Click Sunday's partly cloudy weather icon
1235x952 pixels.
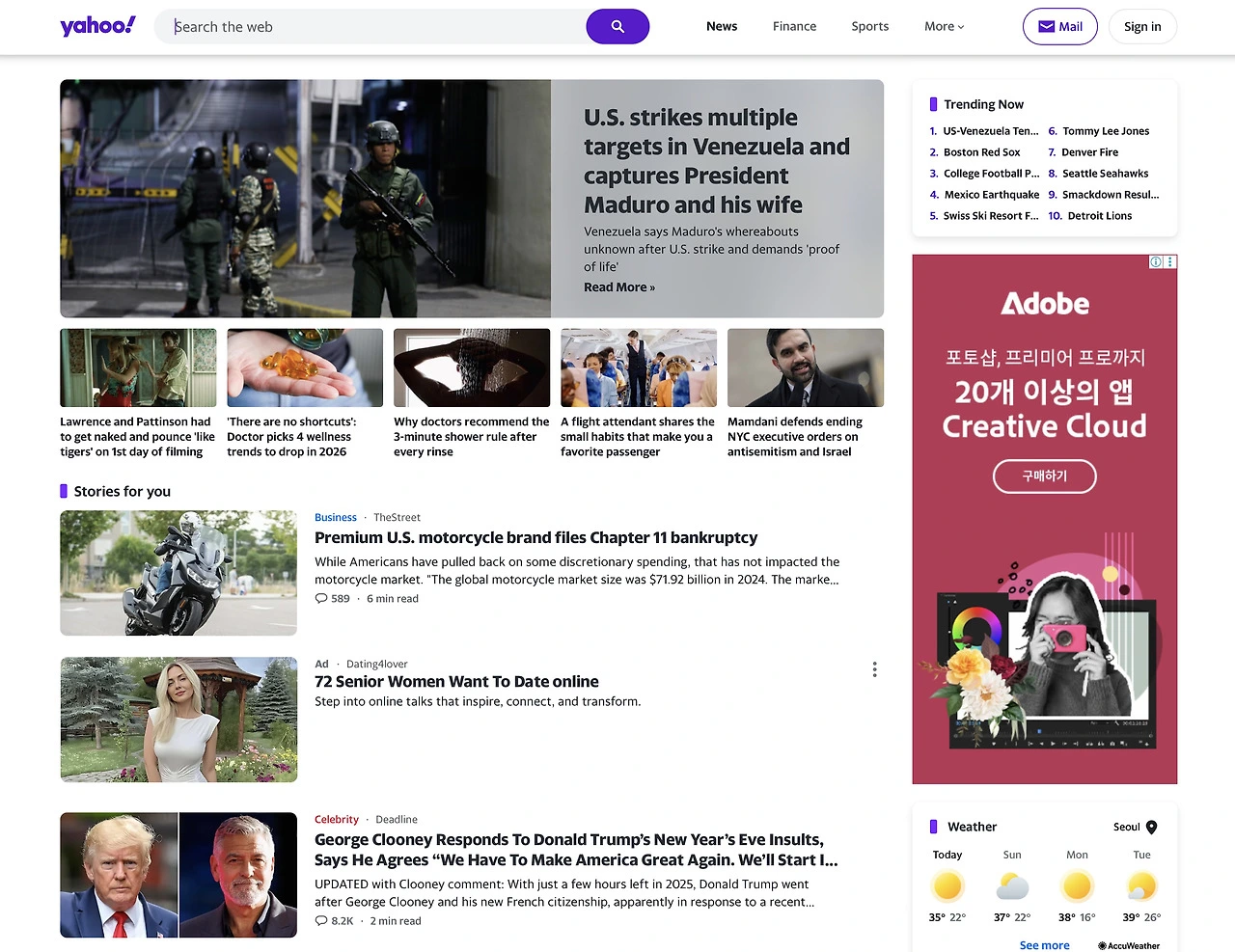(x=1012, y=885)
